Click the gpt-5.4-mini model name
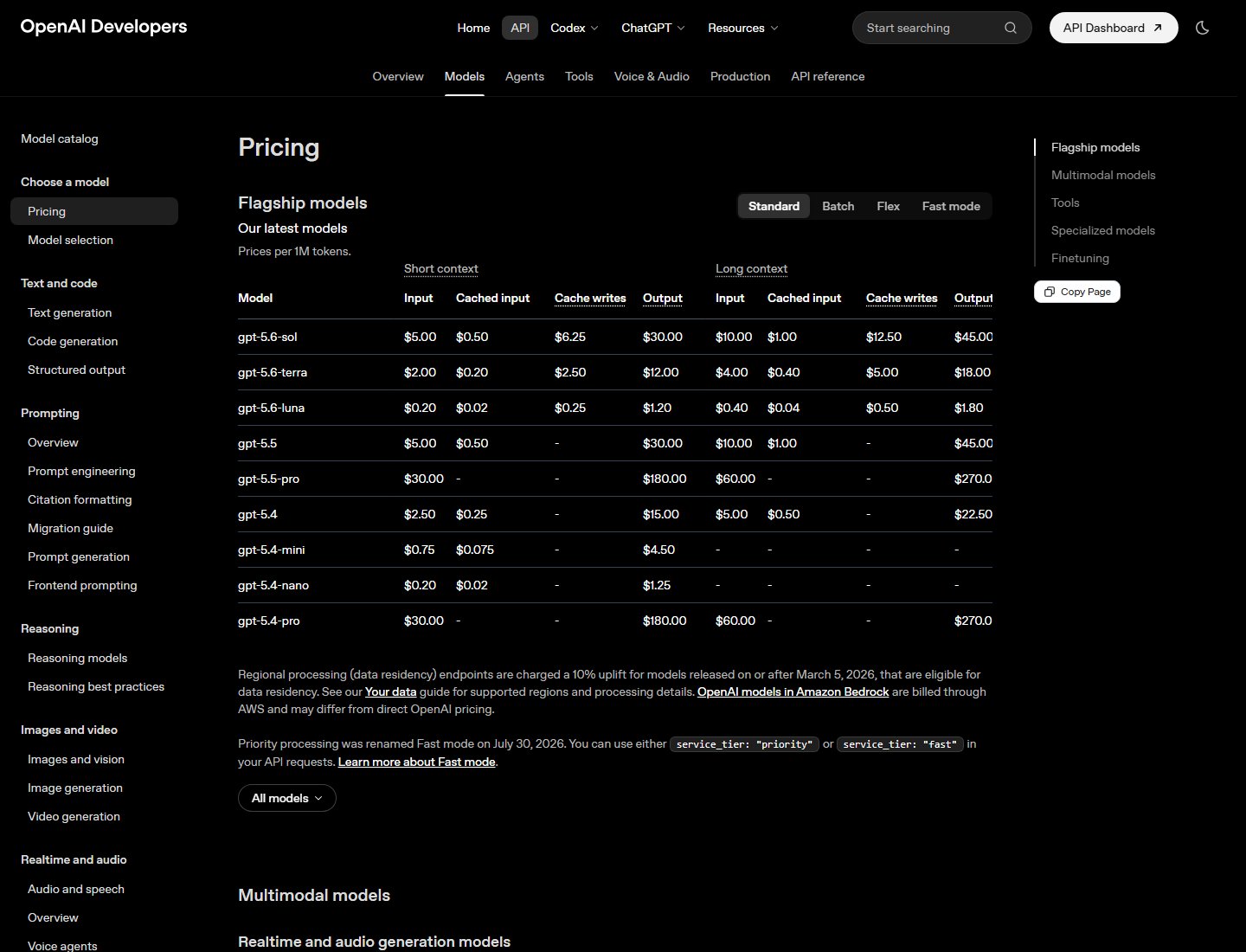The image size is (1246, 952). [x=271, y=550]
